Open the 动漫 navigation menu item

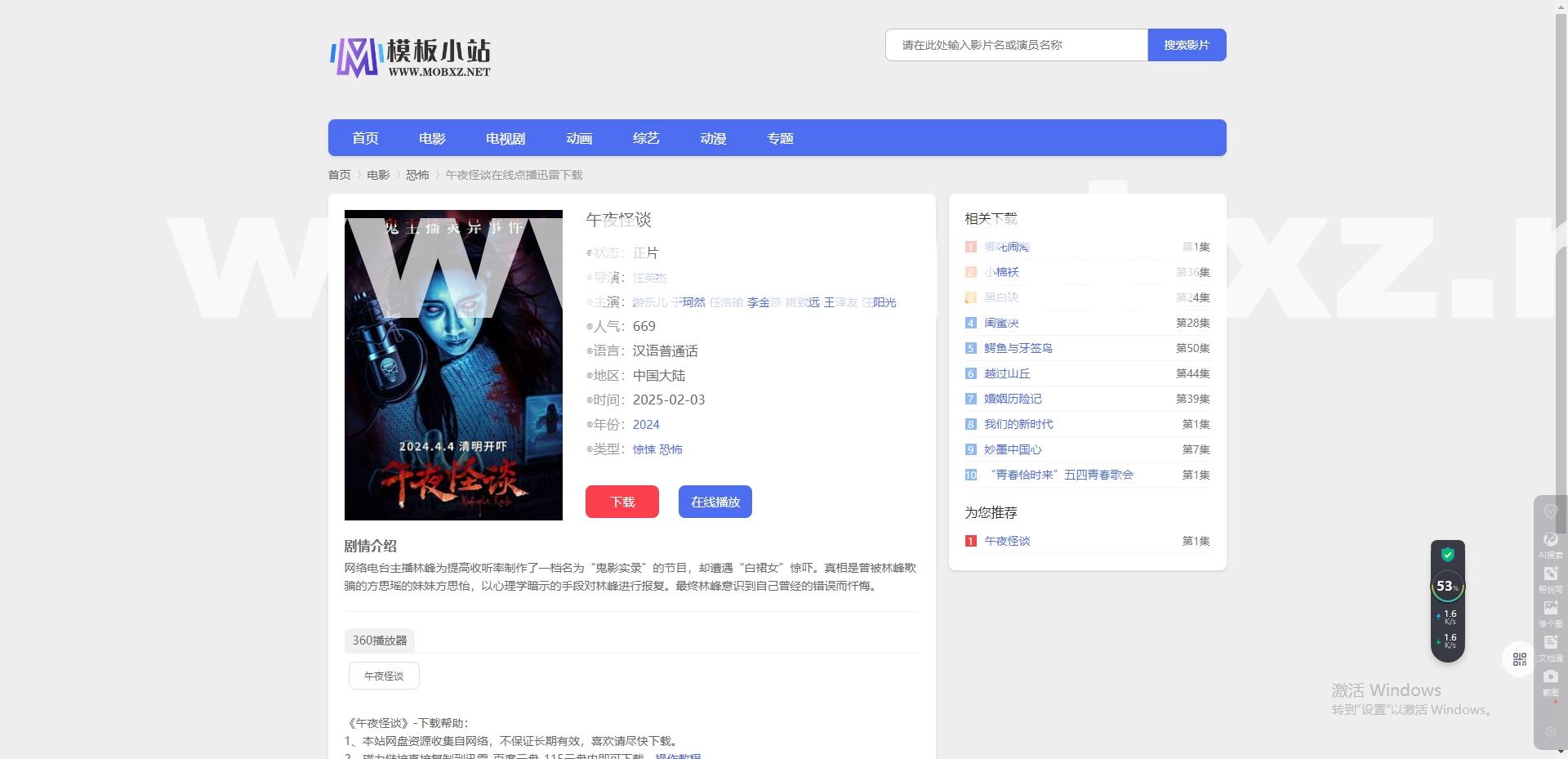[713, 138]
